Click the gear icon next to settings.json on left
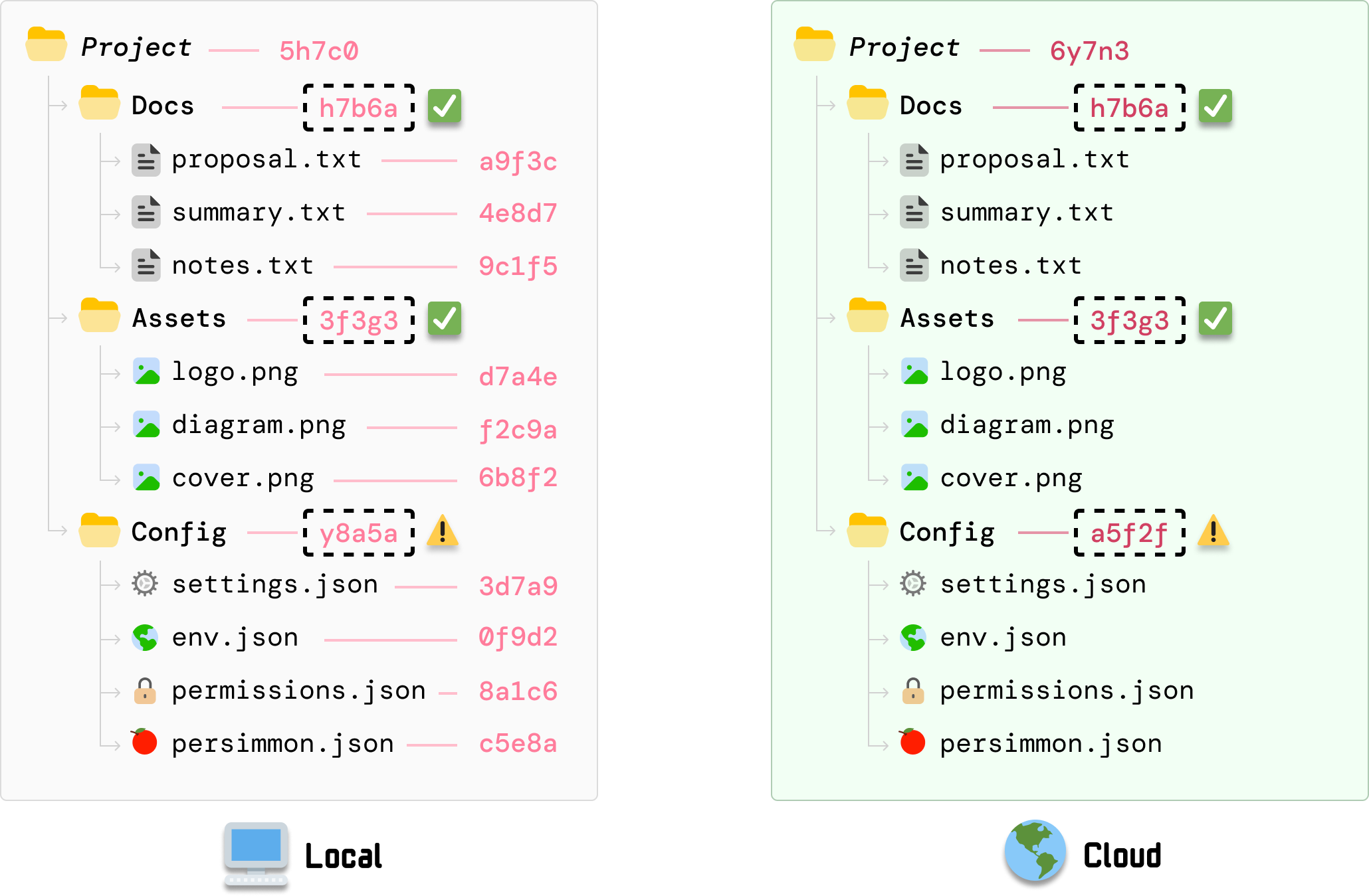Screen dimensions: 1369x896 point(145,584)
